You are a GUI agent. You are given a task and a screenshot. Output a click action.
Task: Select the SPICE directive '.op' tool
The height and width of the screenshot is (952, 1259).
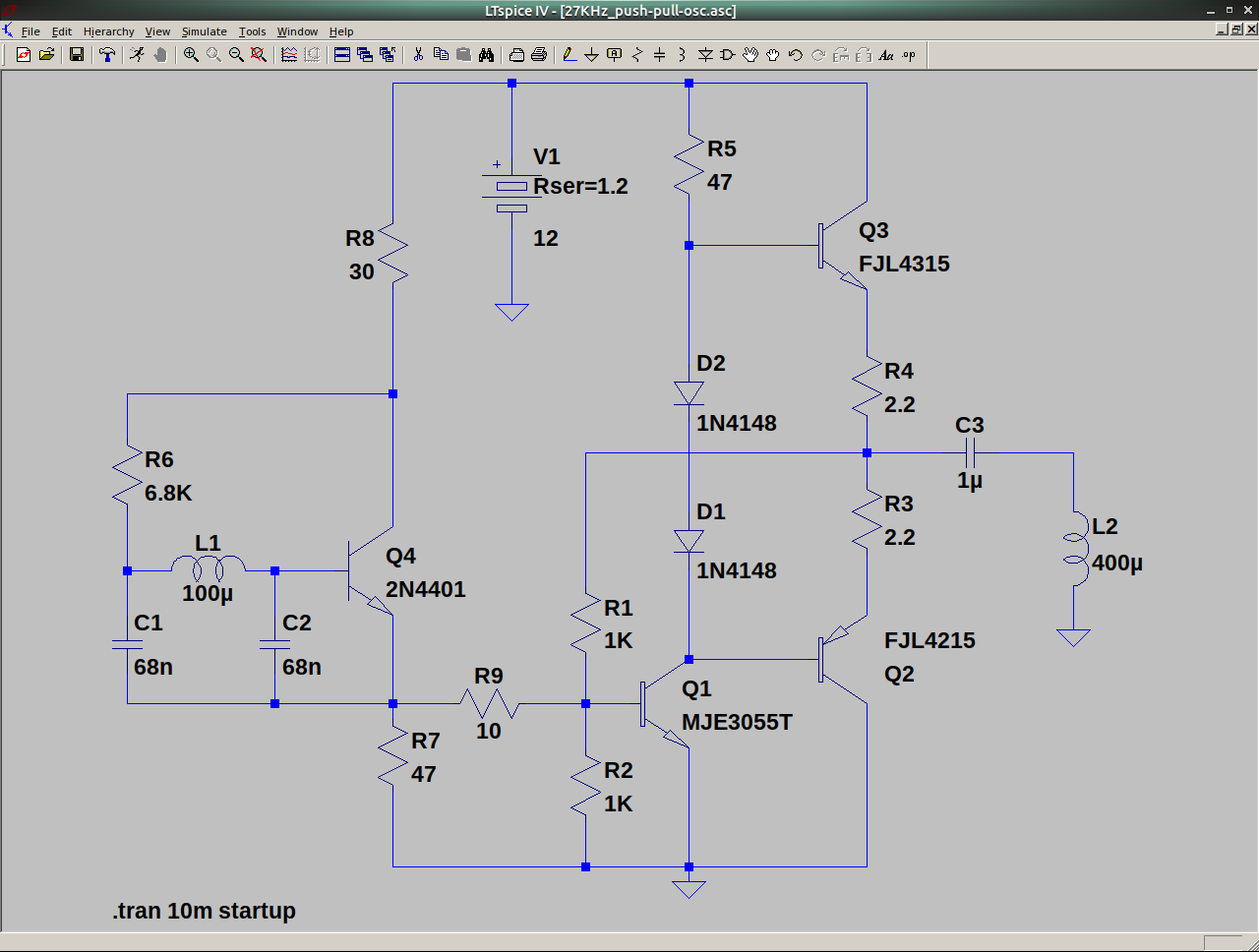coord(909,55)
